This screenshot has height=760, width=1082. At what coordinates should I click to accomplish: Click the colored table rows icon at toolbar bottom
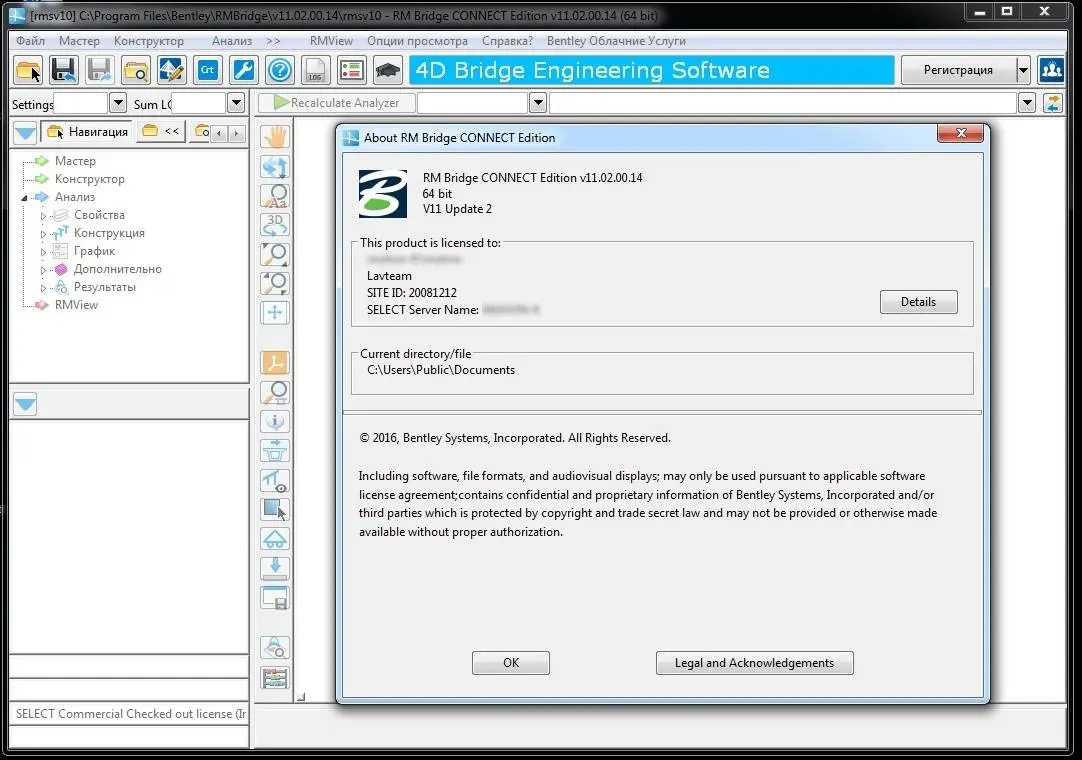click(275, 678)
